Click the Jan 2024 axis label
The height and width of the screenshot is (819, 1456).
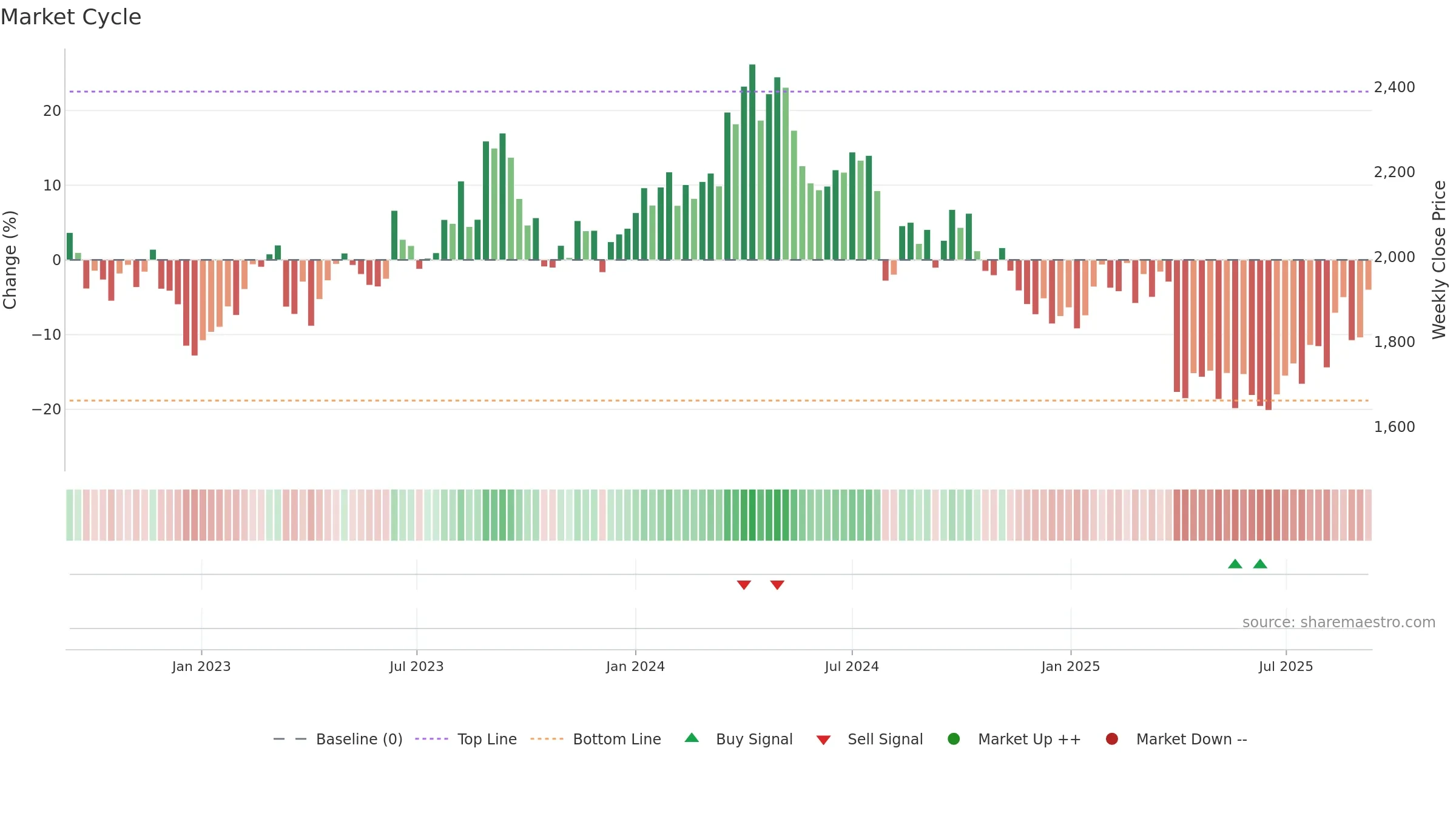pos(636,667)
